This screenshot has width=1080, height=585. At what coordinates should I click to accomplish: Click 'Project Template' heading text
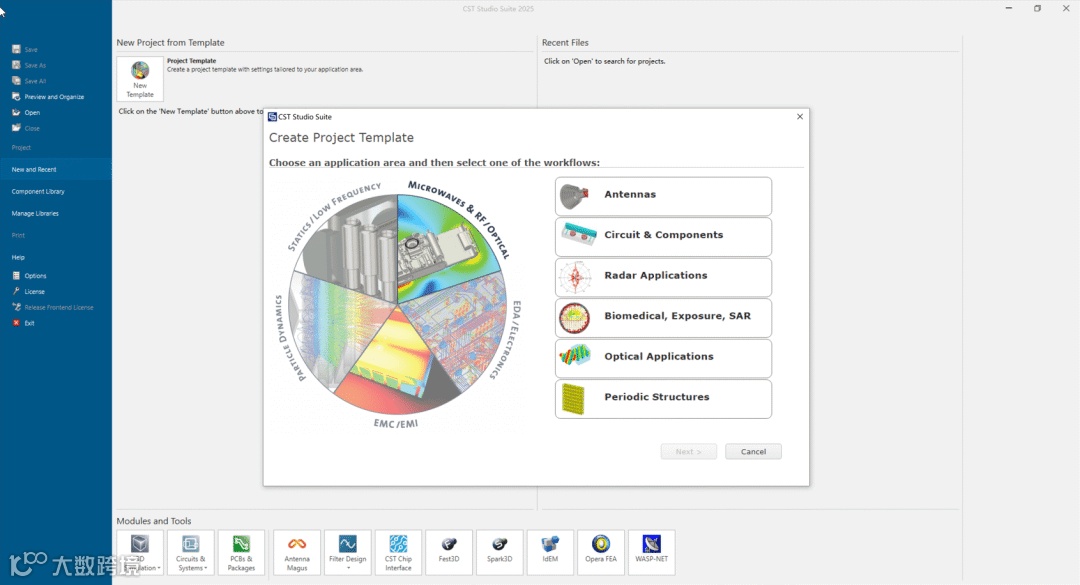191,61
